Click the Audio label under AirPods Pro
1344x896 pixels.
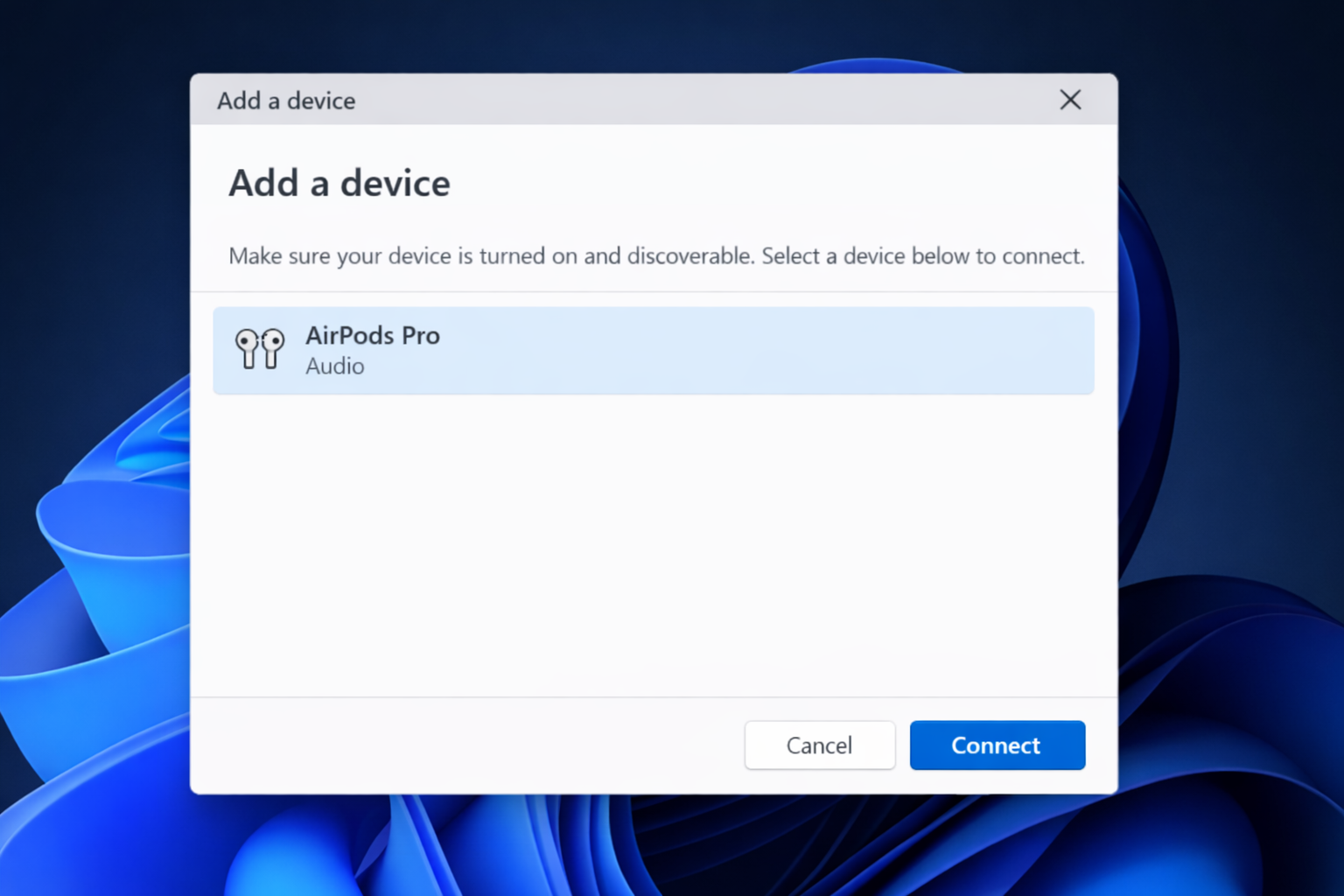point(335,367)
